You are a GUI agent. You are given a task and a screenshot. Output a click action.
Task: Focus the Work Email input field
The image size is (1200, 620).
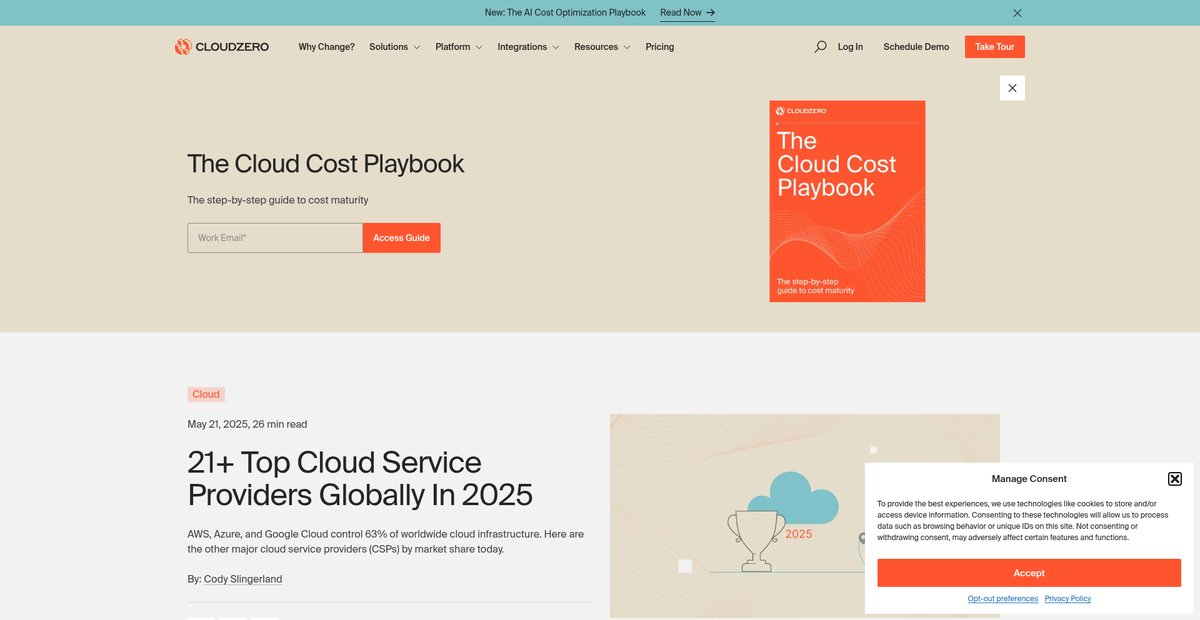275,238
